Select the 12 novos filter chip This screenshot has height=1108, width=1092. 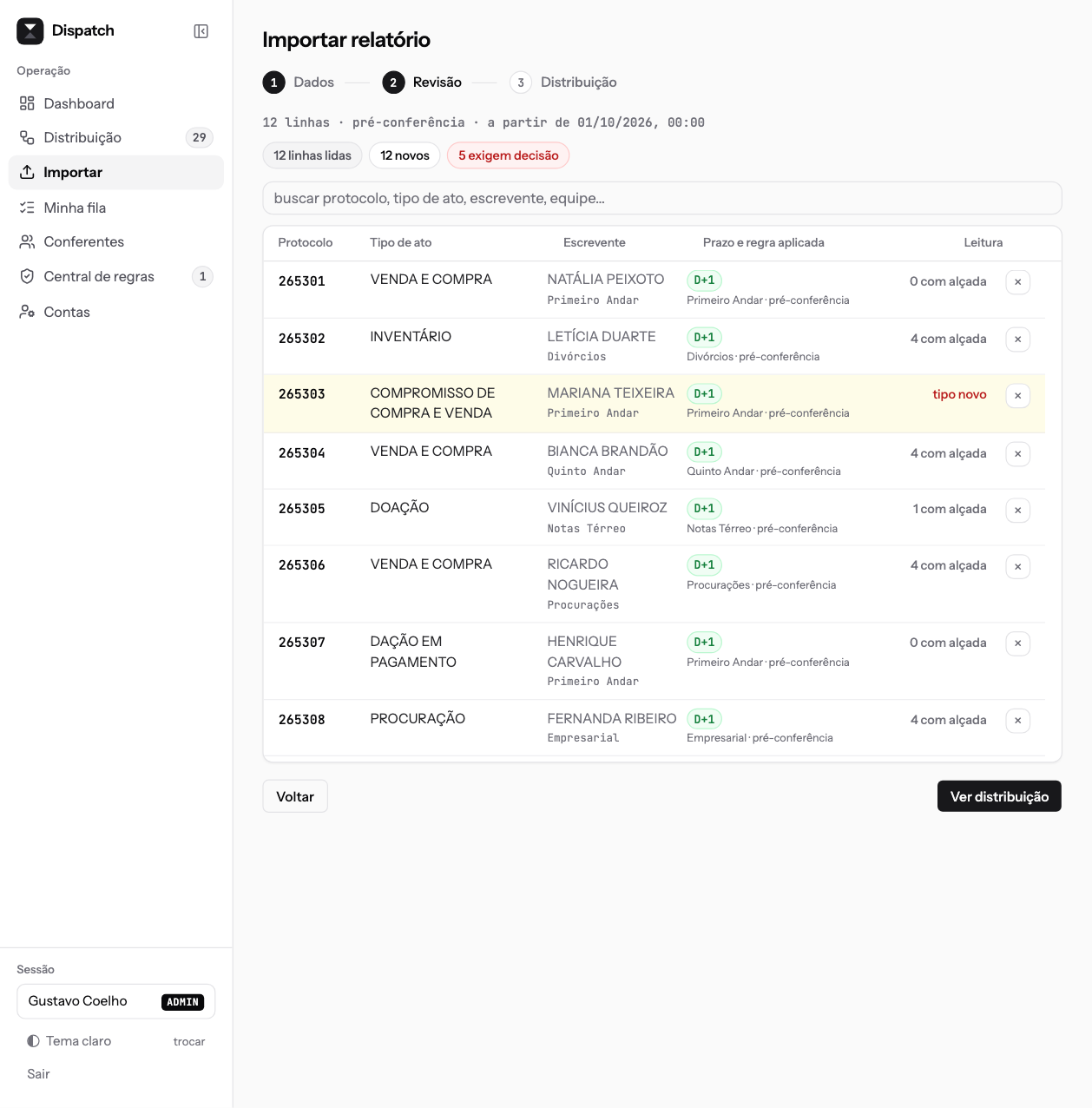[x=405, y=155]
